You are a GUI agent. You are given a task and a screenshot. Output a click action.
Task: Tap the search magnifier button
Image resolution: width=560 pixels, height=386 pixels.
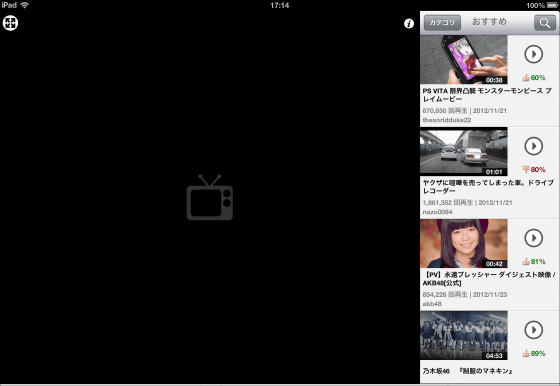coord(545,23)
